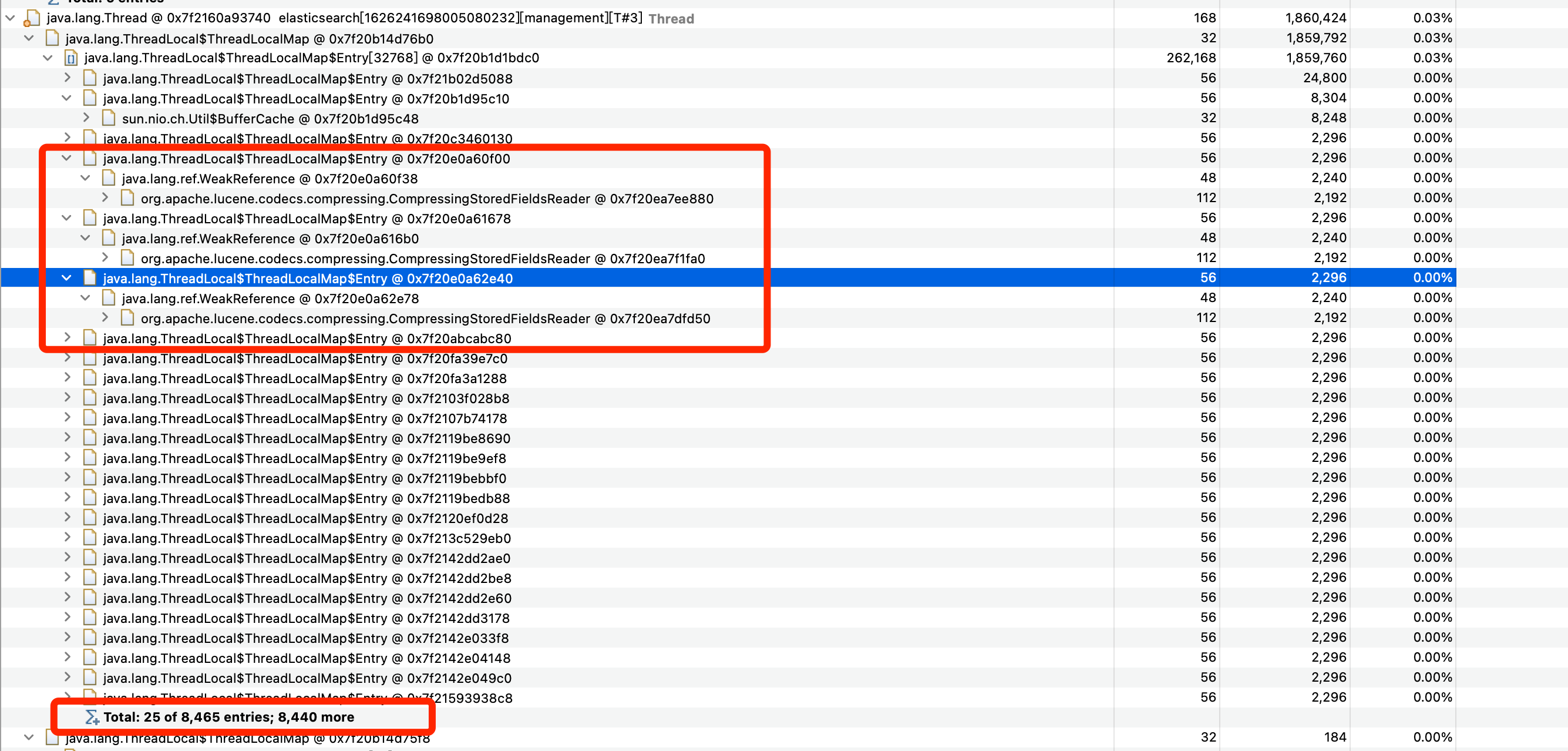Collapse the java.lang.Thread @ 0x7f2160a93740 node
This screenshot has width=1568, height=751.
pyautogui.click(x=10, y=18)
